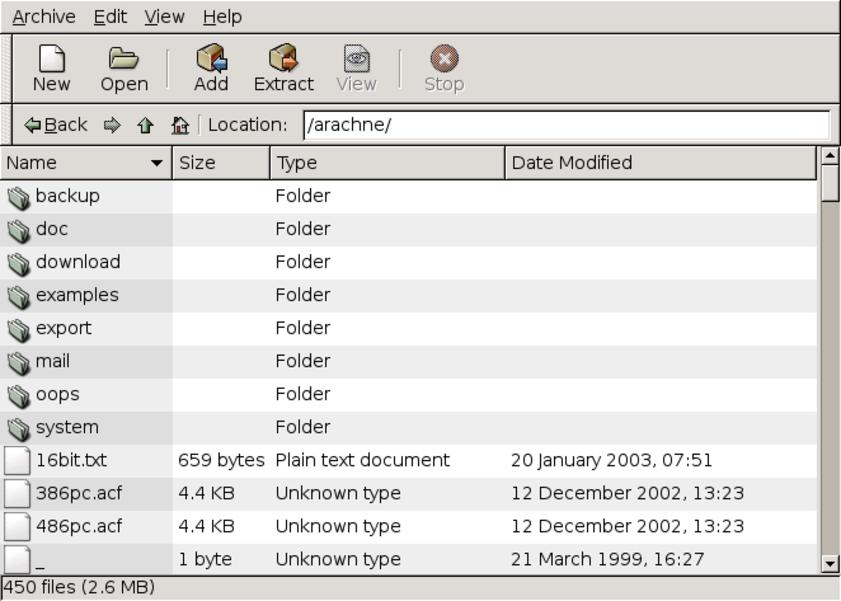The image size is (841, 601).
Task: Click in the Location path field
Action: [566, 125]
